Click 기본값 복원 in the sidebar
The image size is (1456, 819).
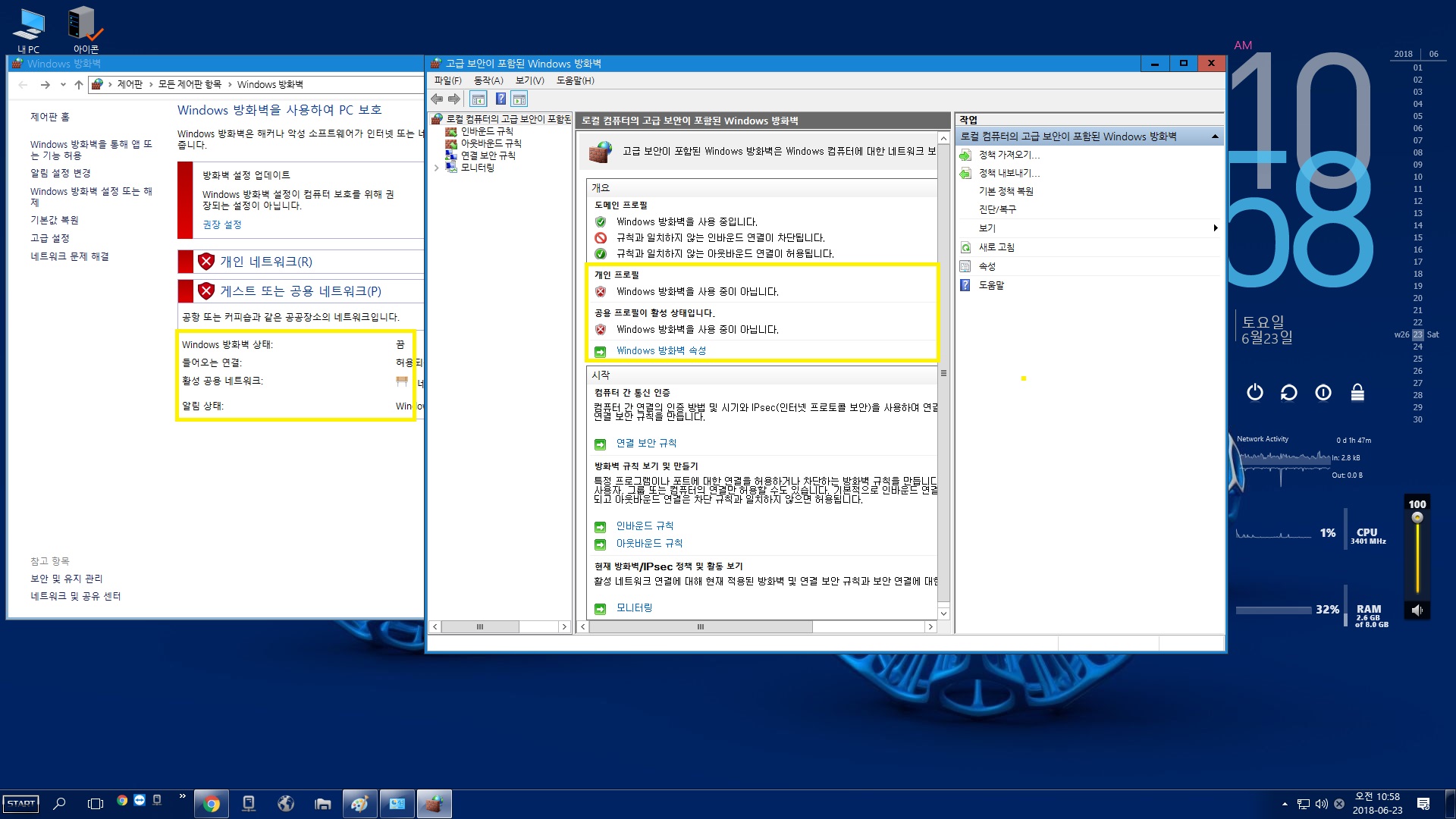pyautogui.click(x=55, y=220)
